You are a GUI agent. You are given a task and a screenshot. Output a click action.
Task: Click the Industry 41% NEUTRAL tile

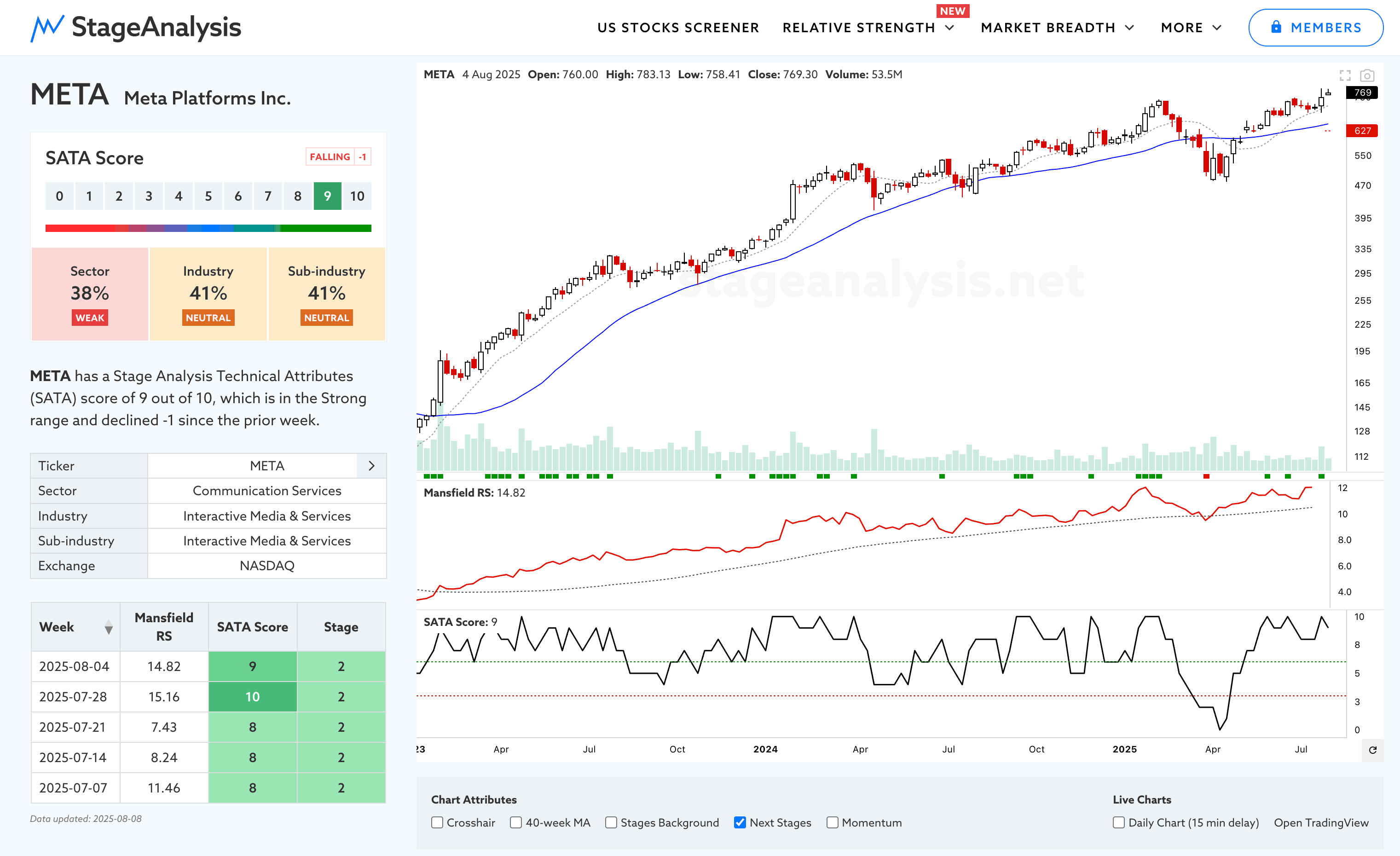[x=208, y=294]
